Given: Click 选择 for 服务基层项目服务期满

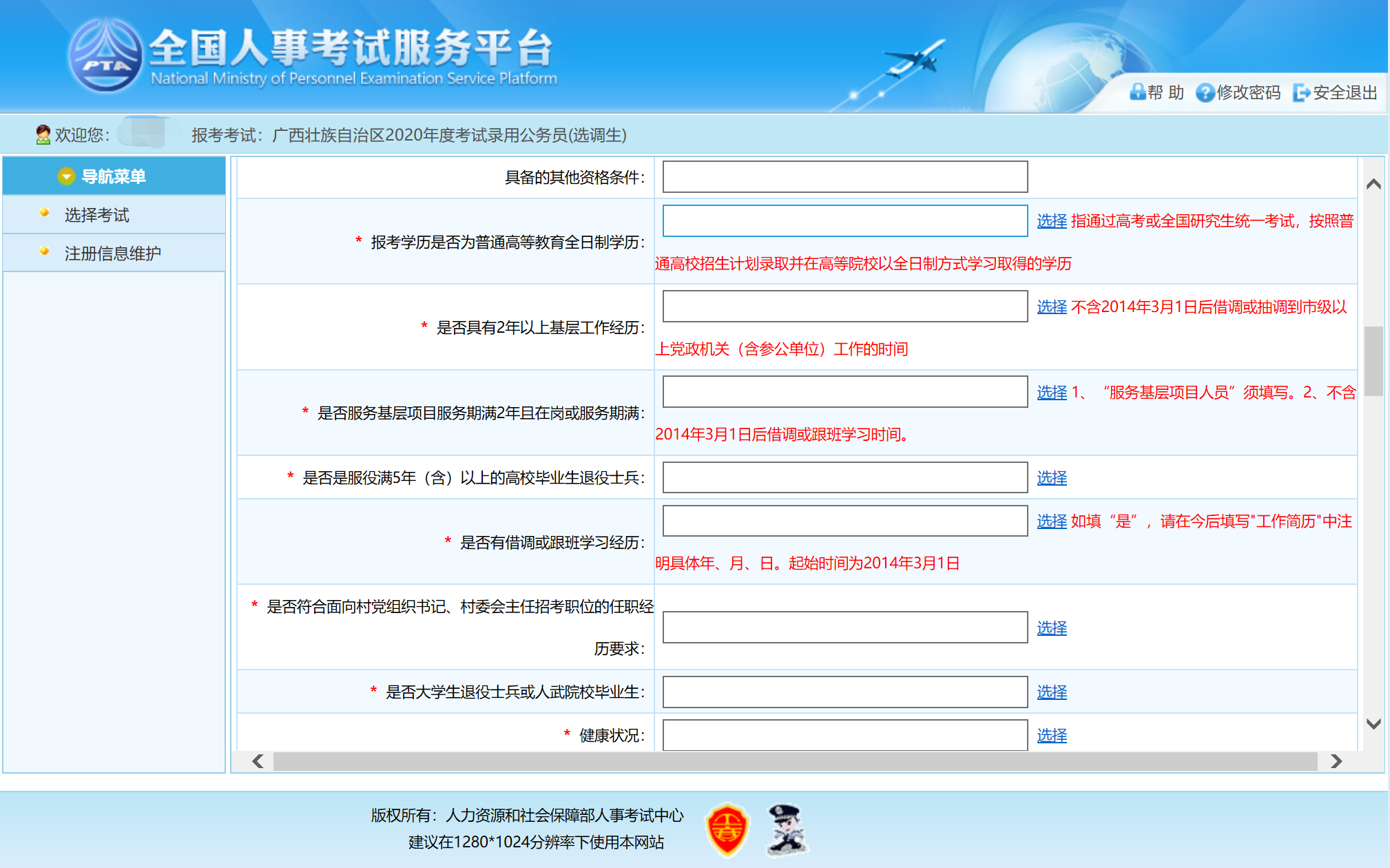Looking at the screenshot, I should pos(1052,392).
